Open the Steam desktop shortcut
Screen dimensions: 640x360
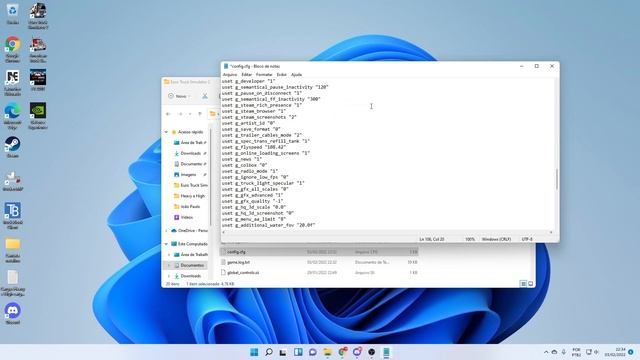tap(13, 147)
